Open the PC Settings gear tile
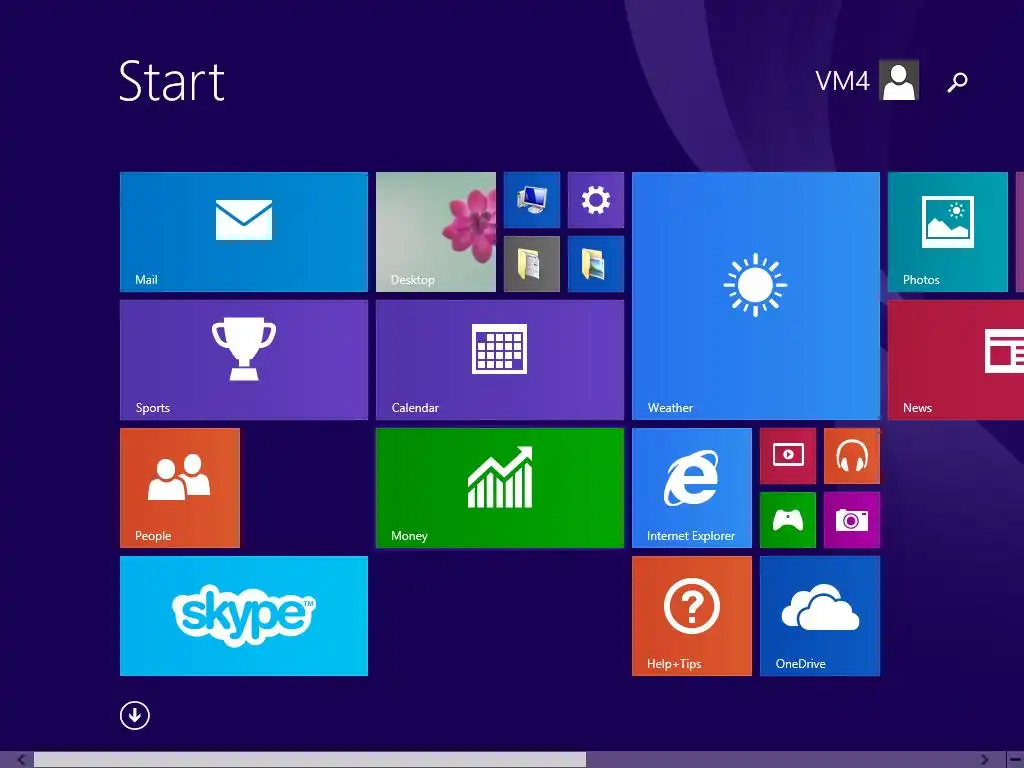The height and width of the screenshot is (768, 1024). (x=596, y=200)
